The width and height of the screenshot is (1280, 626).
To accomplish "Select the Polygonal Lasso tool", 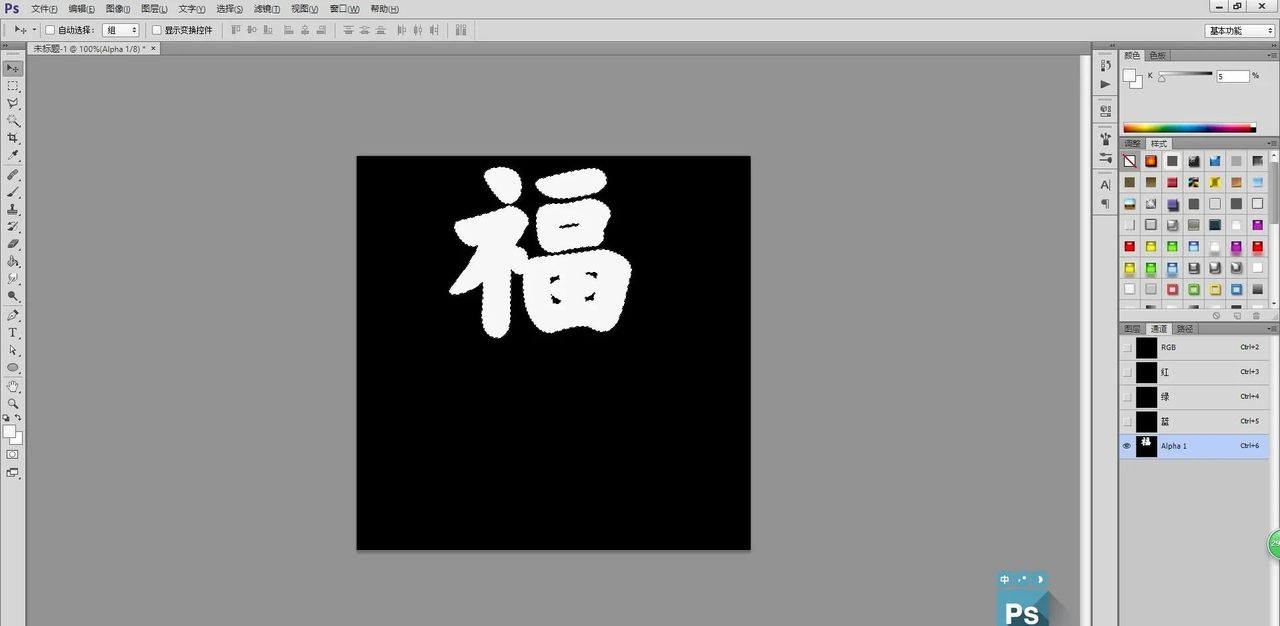I will coord(13,103).
